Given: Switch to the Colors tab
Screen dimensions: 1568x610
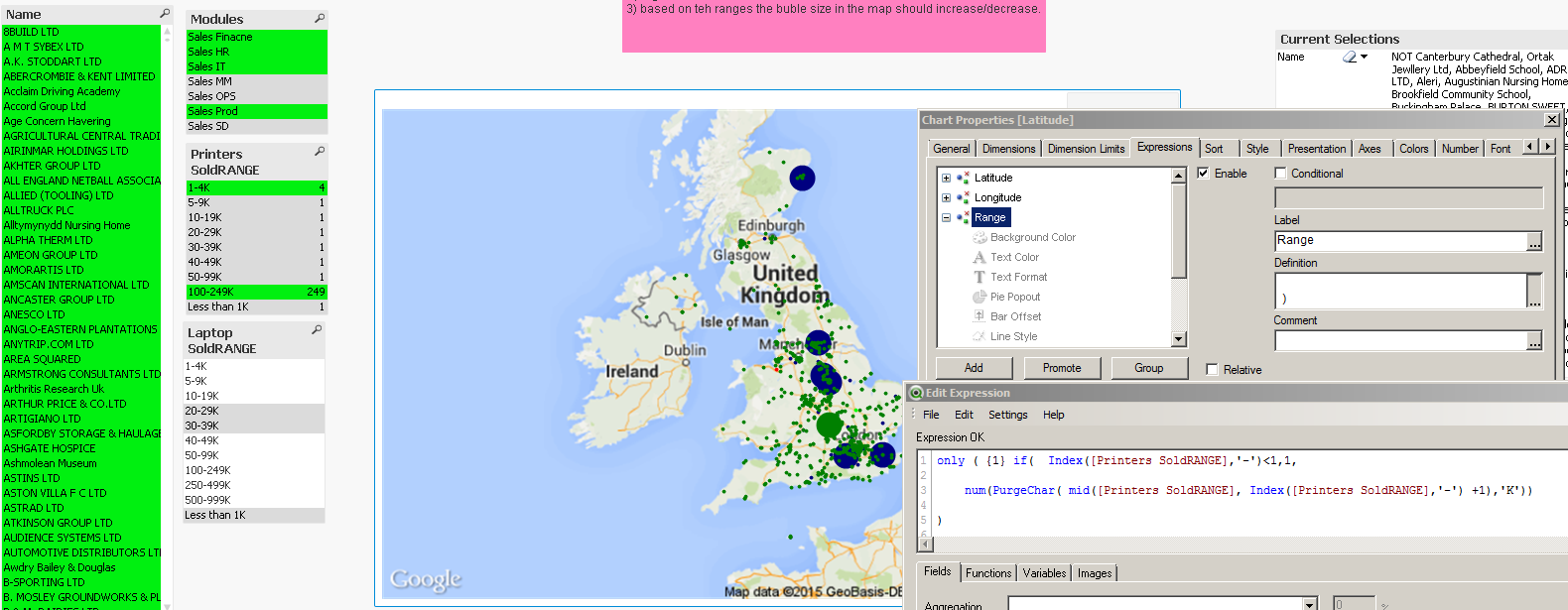Looking at the screenshot, I should coord(1414,149).
